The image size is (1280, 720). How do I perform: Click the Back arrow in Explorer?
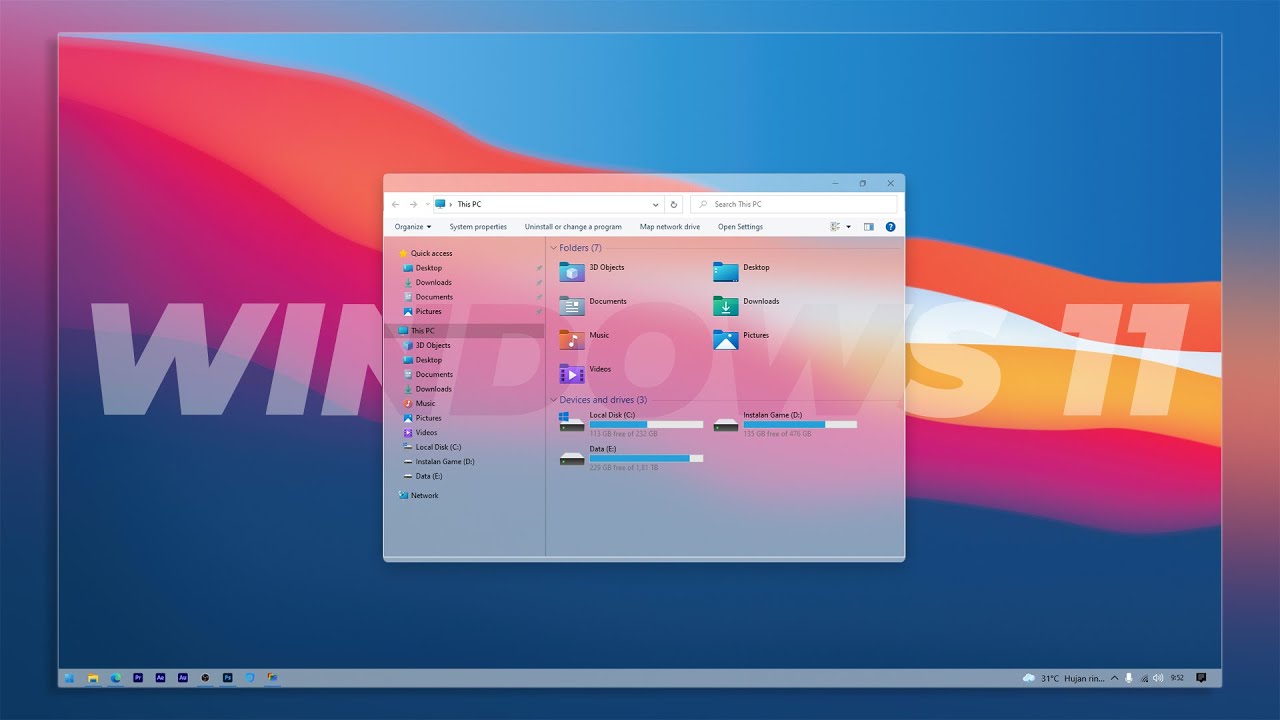click(x=396, y=204)
